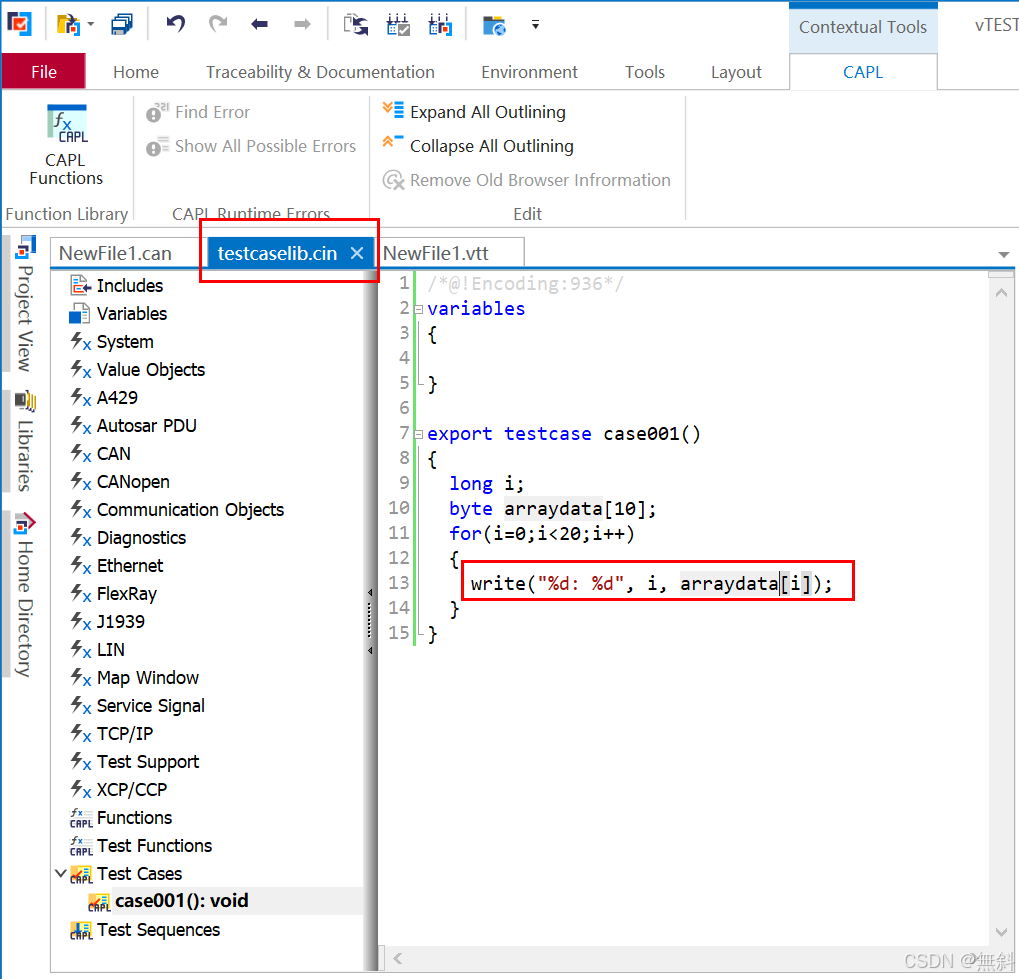Click Collapse All Outlining
The width and height of the screenshot is (1019, 979).
click(x=478, y=146)
